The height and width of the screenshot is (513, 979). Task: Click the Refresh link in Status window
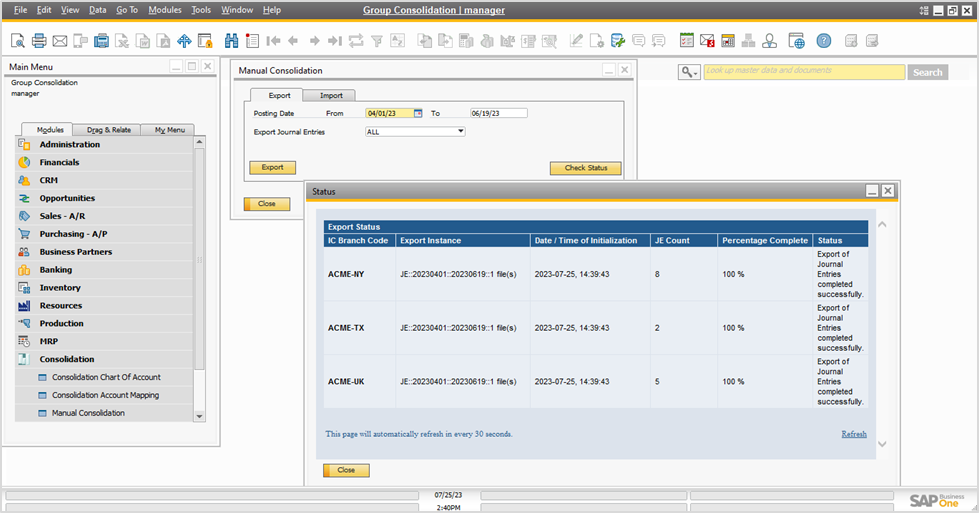click(x=853, y=434)
